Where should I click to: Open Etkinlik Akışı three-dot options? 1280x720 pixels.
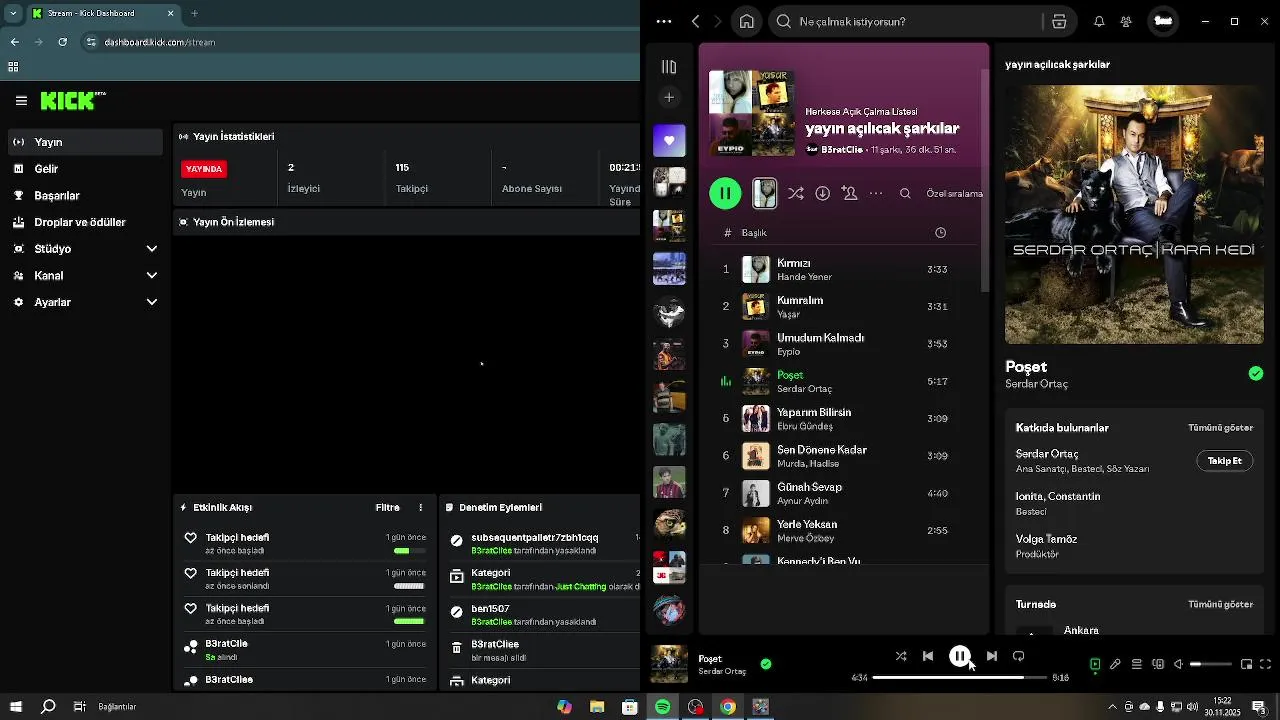point(420,508)
